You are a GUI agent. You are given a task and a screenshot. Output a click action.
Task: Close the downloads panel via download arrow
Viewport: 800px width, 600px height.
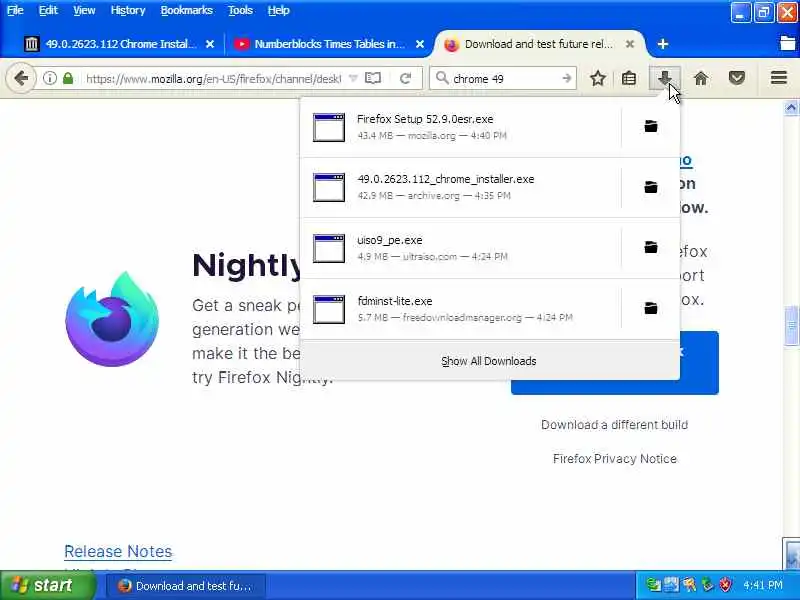(x=664, y=78)
